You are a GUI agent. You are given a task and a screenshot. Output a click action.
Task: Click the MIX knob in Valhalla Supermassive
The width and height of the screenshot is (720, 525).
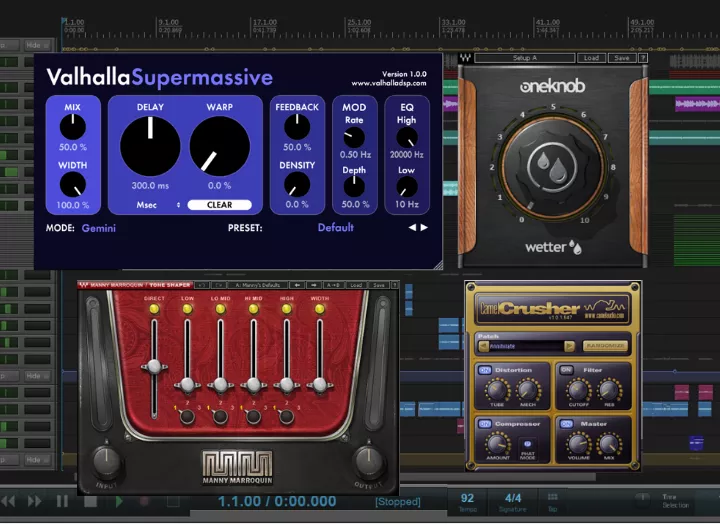(73, 127)
